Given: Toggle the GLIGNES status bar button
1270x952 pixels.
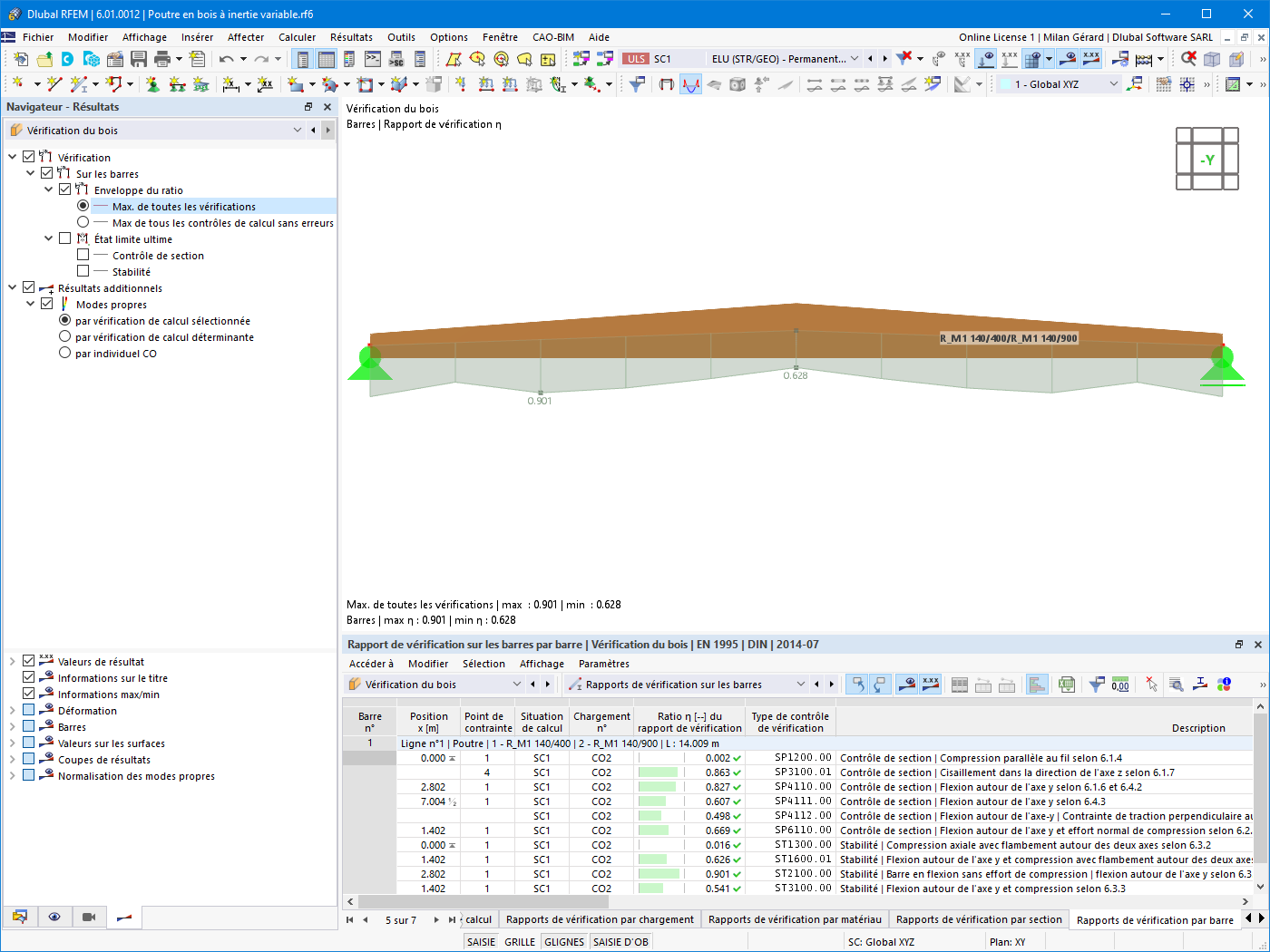Looking at the screenshot, I should pos(564,942).
